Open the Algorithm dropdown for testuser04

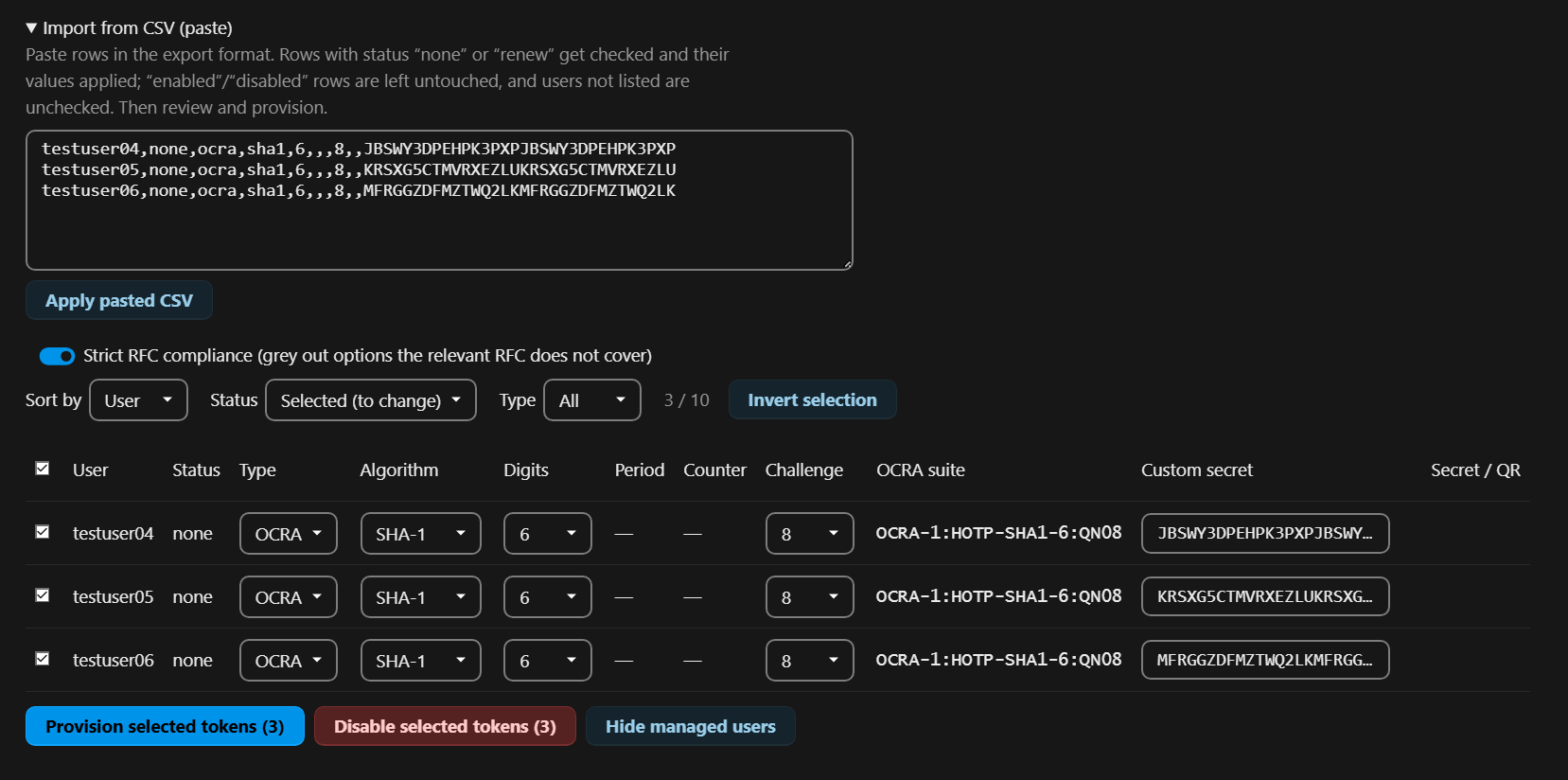421,534
